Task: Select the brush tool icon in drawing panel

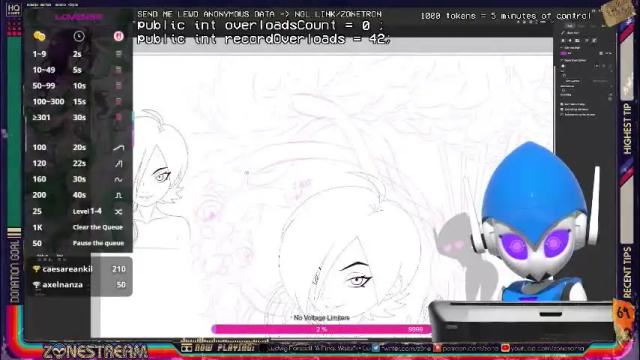Action: 564,33
